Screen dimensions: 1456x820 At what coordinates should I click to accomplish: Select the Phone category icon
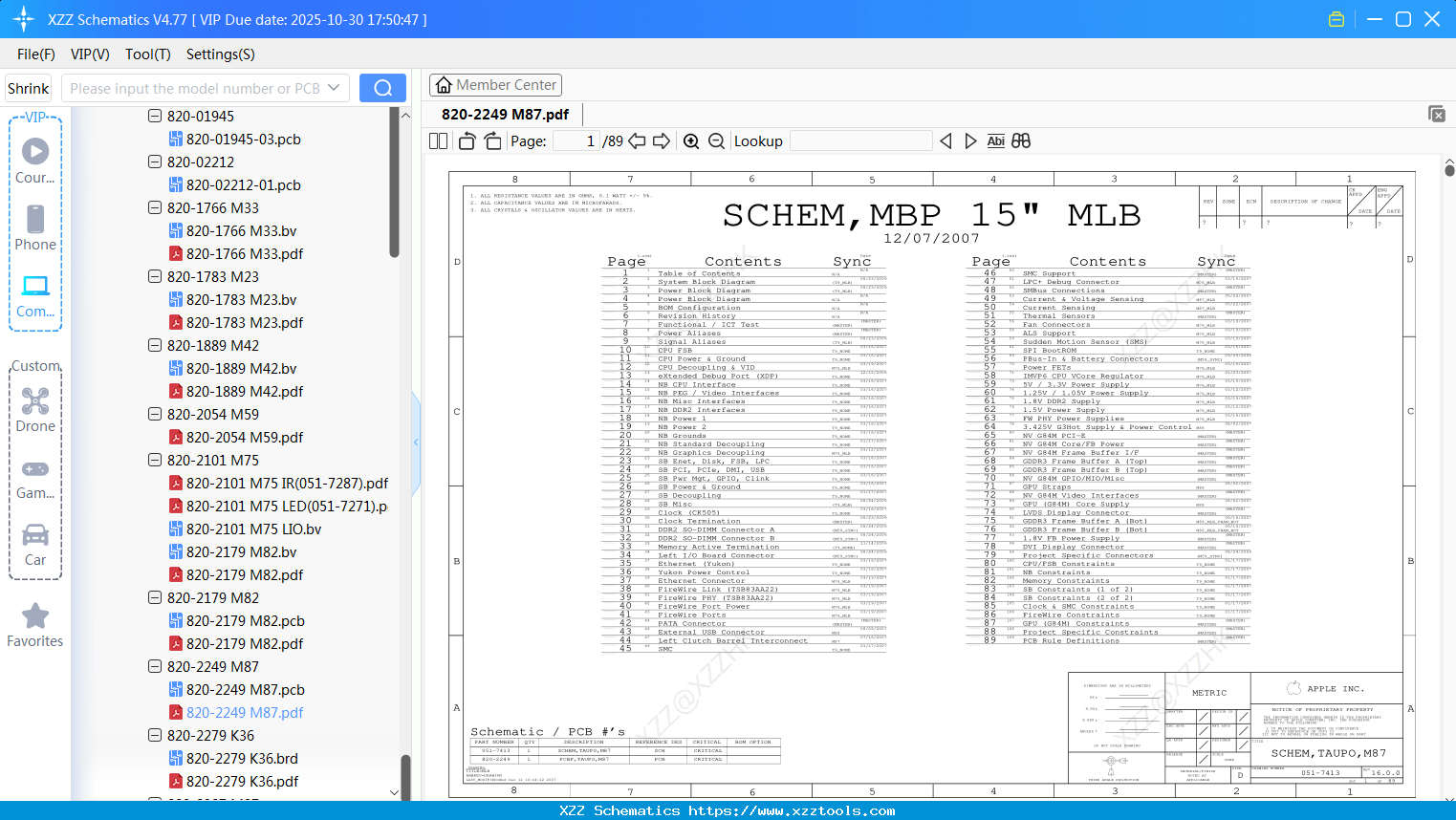tap(35, 227)
